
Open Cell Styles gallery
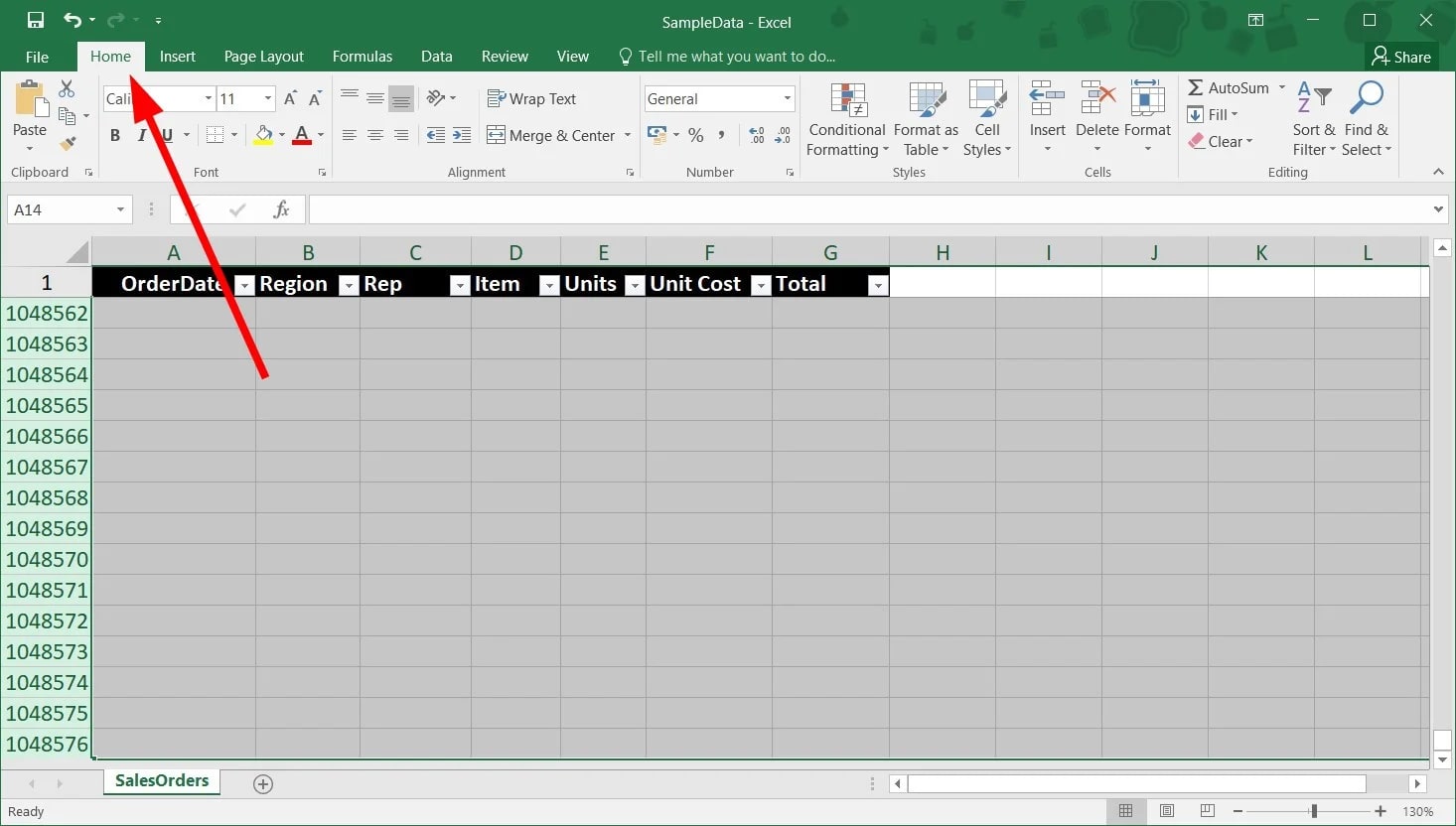click(x=986, y=119)
